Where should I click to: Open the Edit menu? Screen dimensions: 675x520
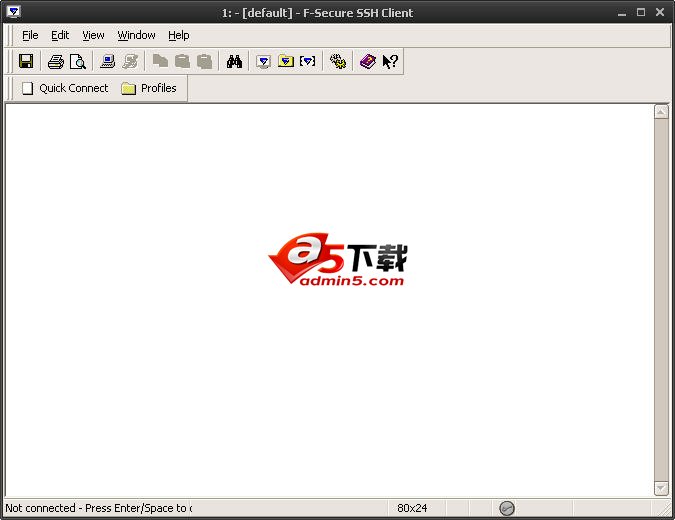tap(60, 35)
